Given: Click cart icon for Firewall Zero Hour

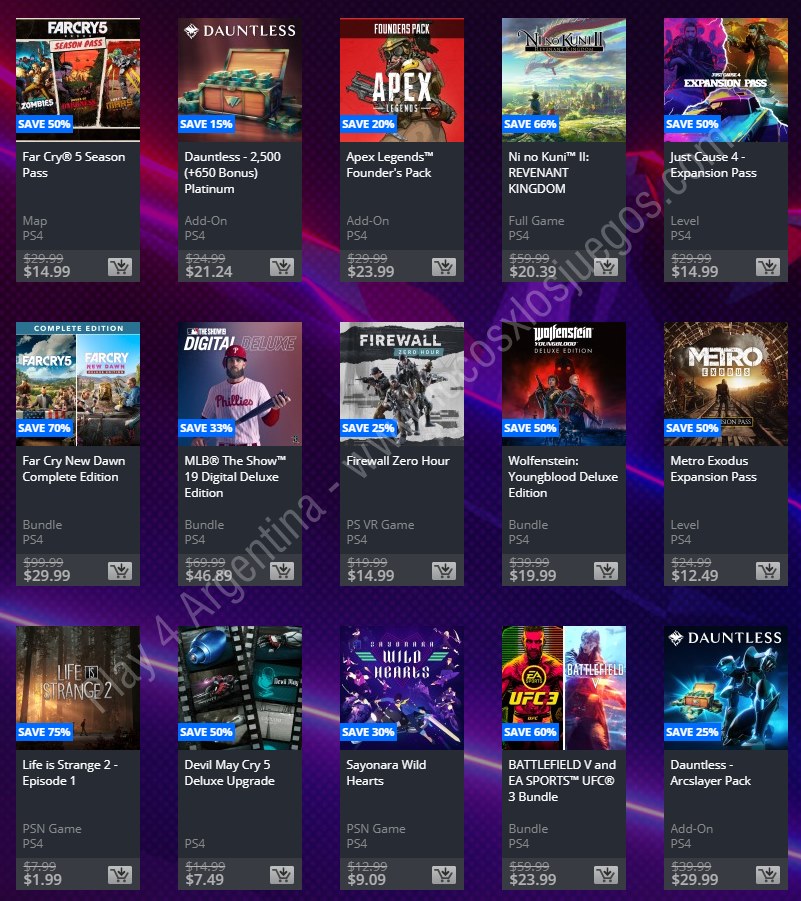Looking at the screenshot, I should tap(444, 571).
